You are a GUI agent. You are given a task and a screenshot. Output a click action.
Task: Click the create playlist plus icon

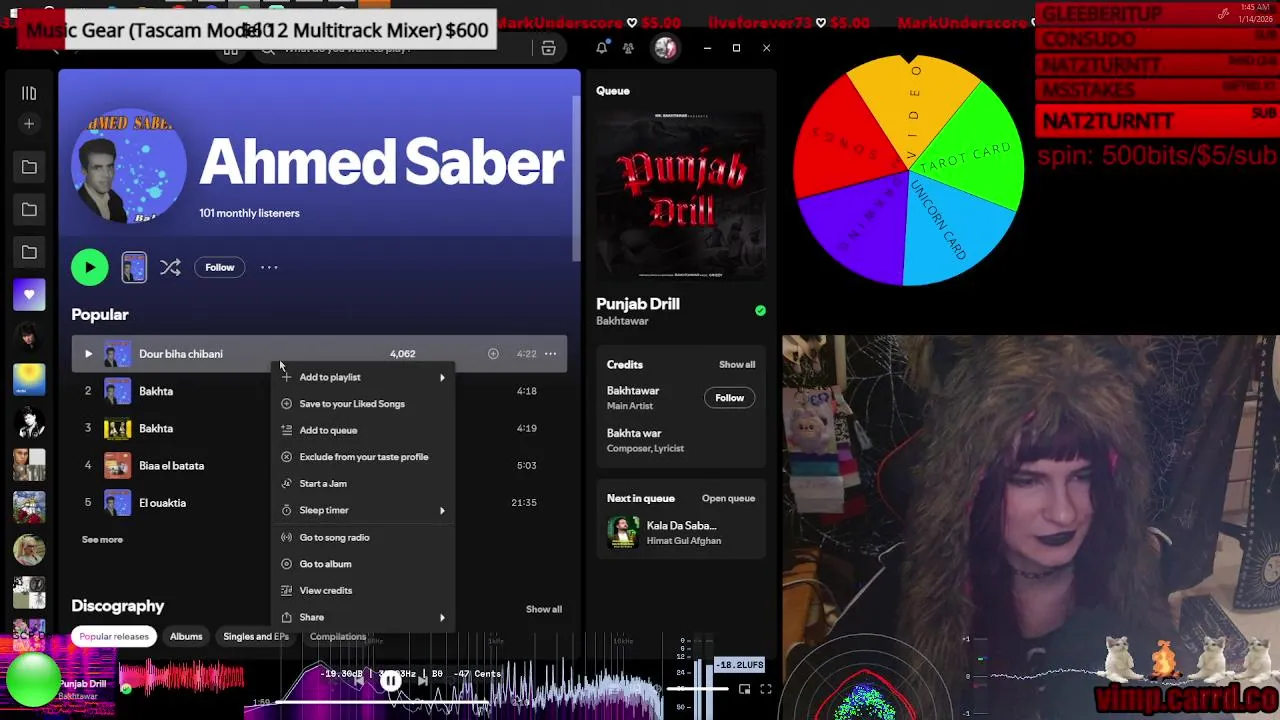29,124
